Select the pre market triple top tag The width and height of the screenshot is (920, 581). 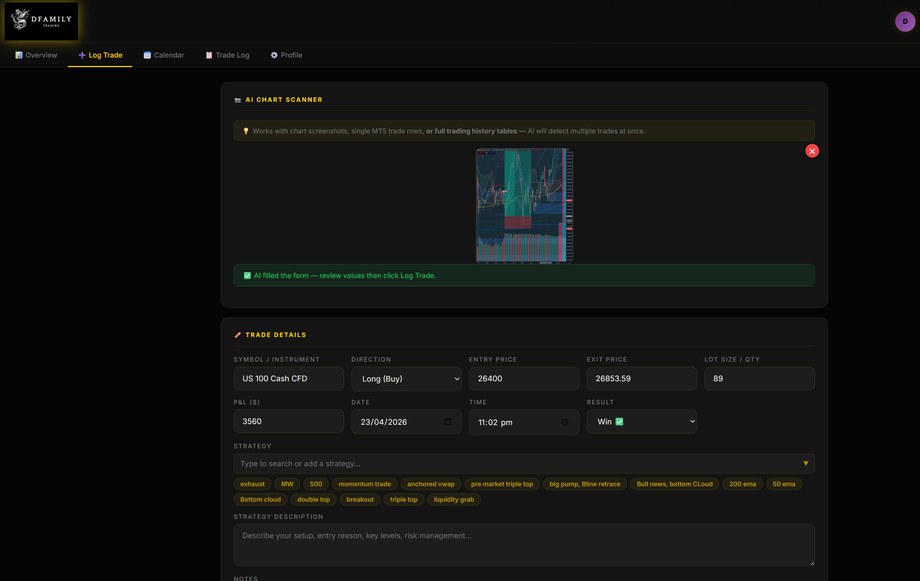[502, 484]
